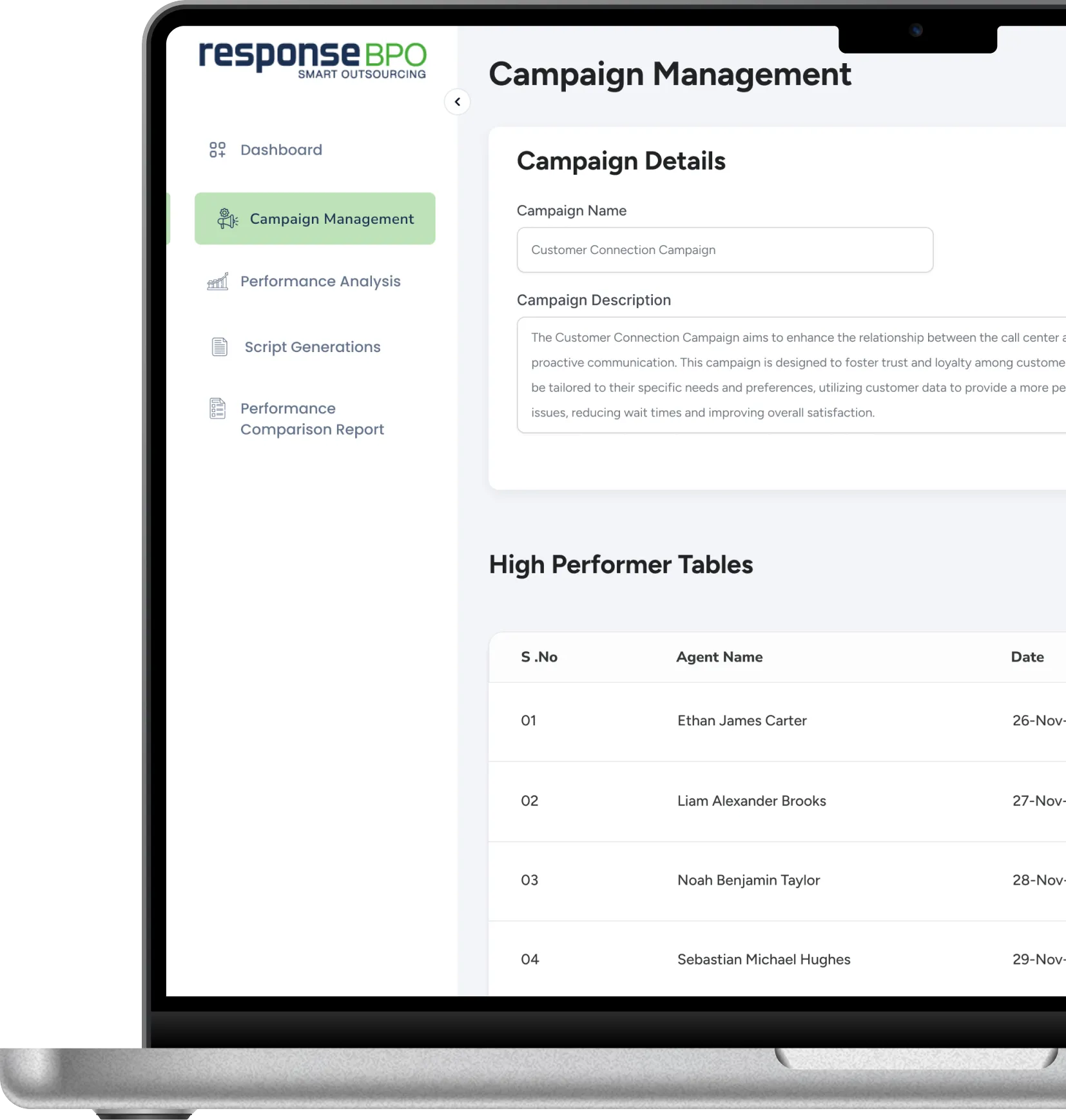Click the 28-Nov date cell
1066x1120 pixels.
click(x=1039, y=880)
